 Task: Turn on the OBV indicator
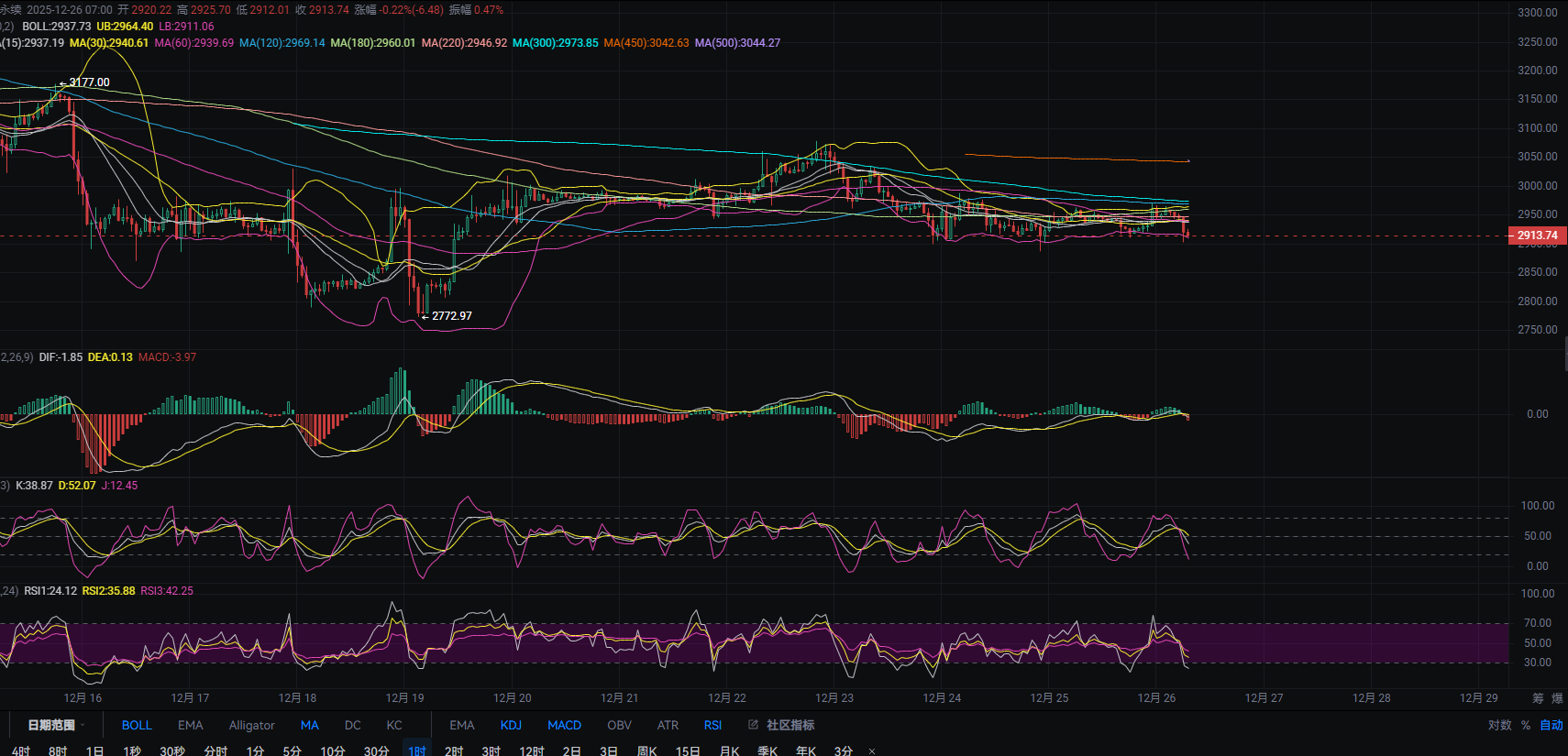pyautogui.click(x=619, y=725)
